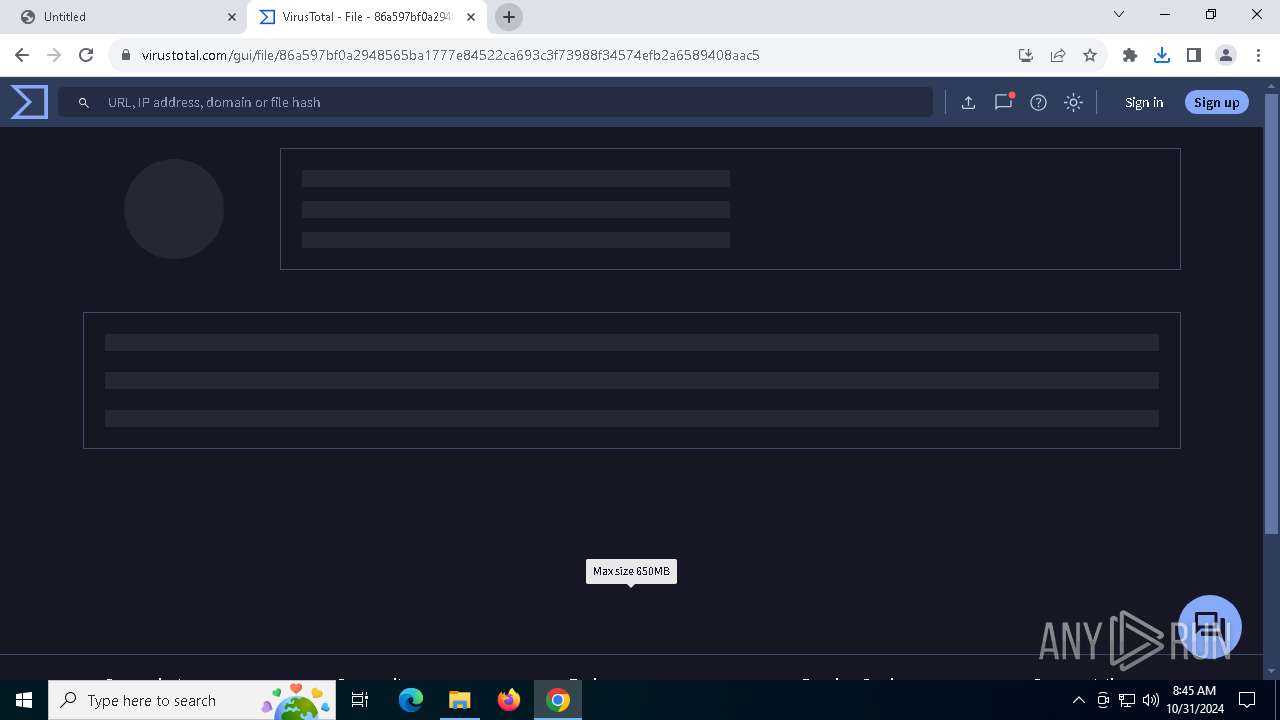Viewport: 1280px width, 720px height.
Task: Click the Sign in link
Action: click(1144, 102)
